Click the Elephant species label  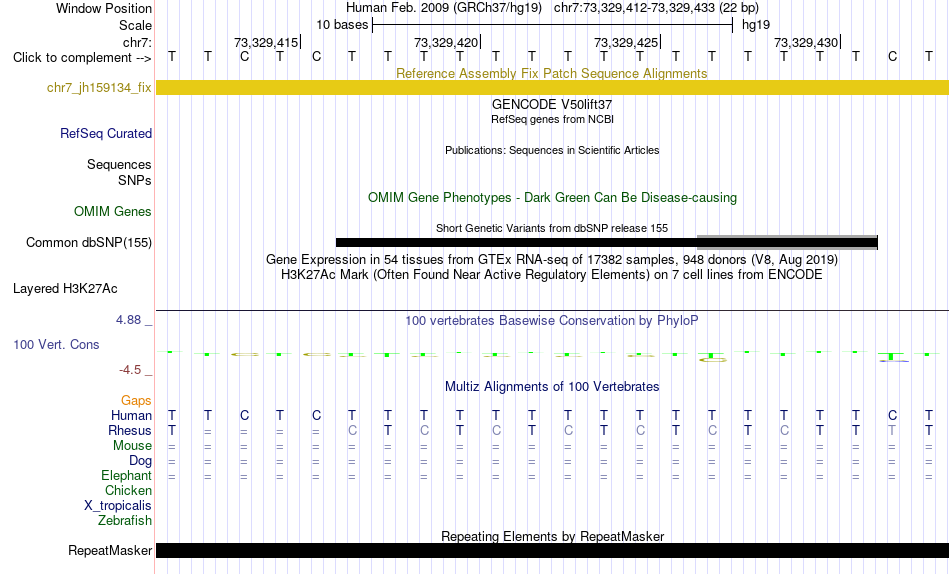coord(127,475)
